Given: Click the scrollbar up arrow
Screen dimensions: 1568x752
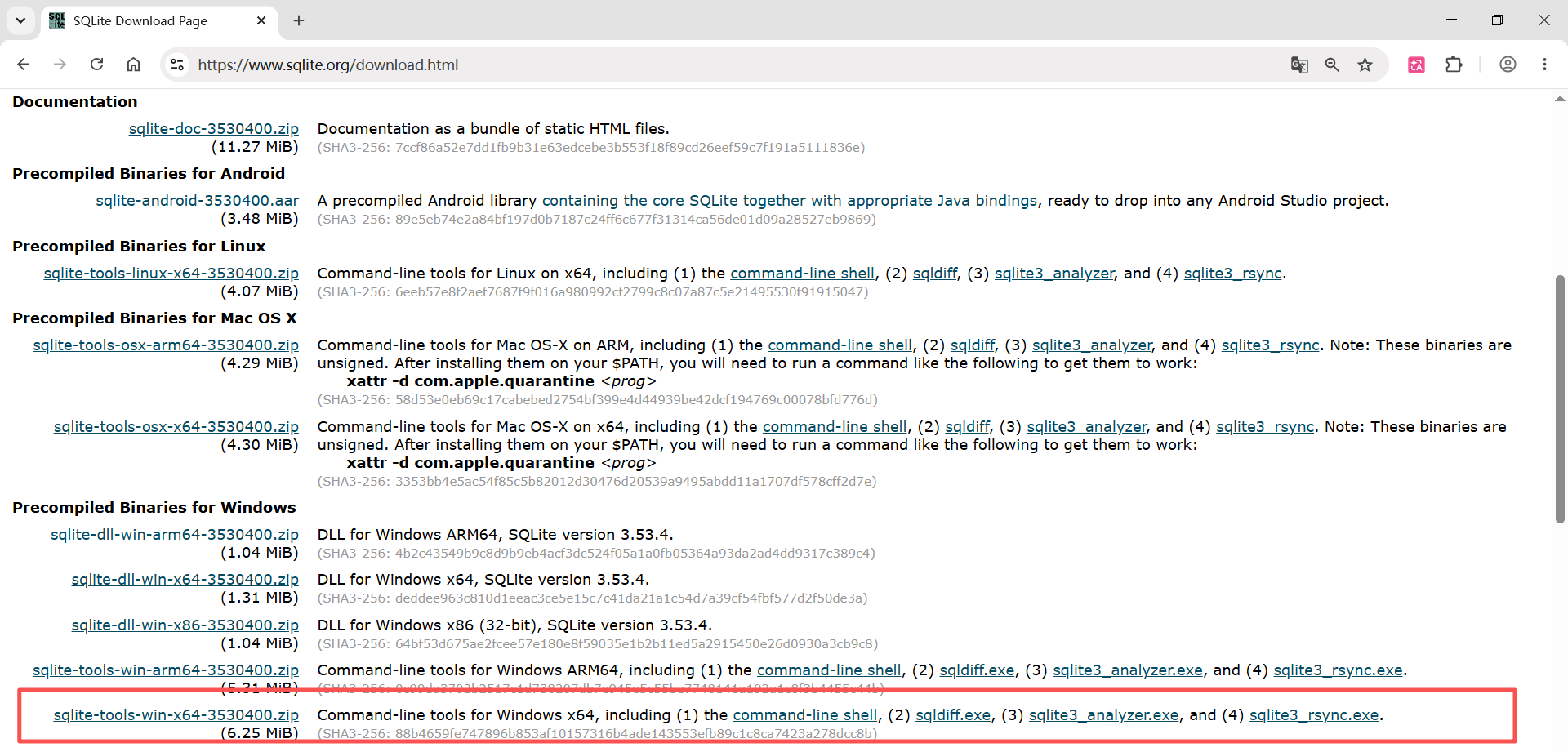Looking at the screenshot, I should pyautogui.click(x=1560, y=99).
